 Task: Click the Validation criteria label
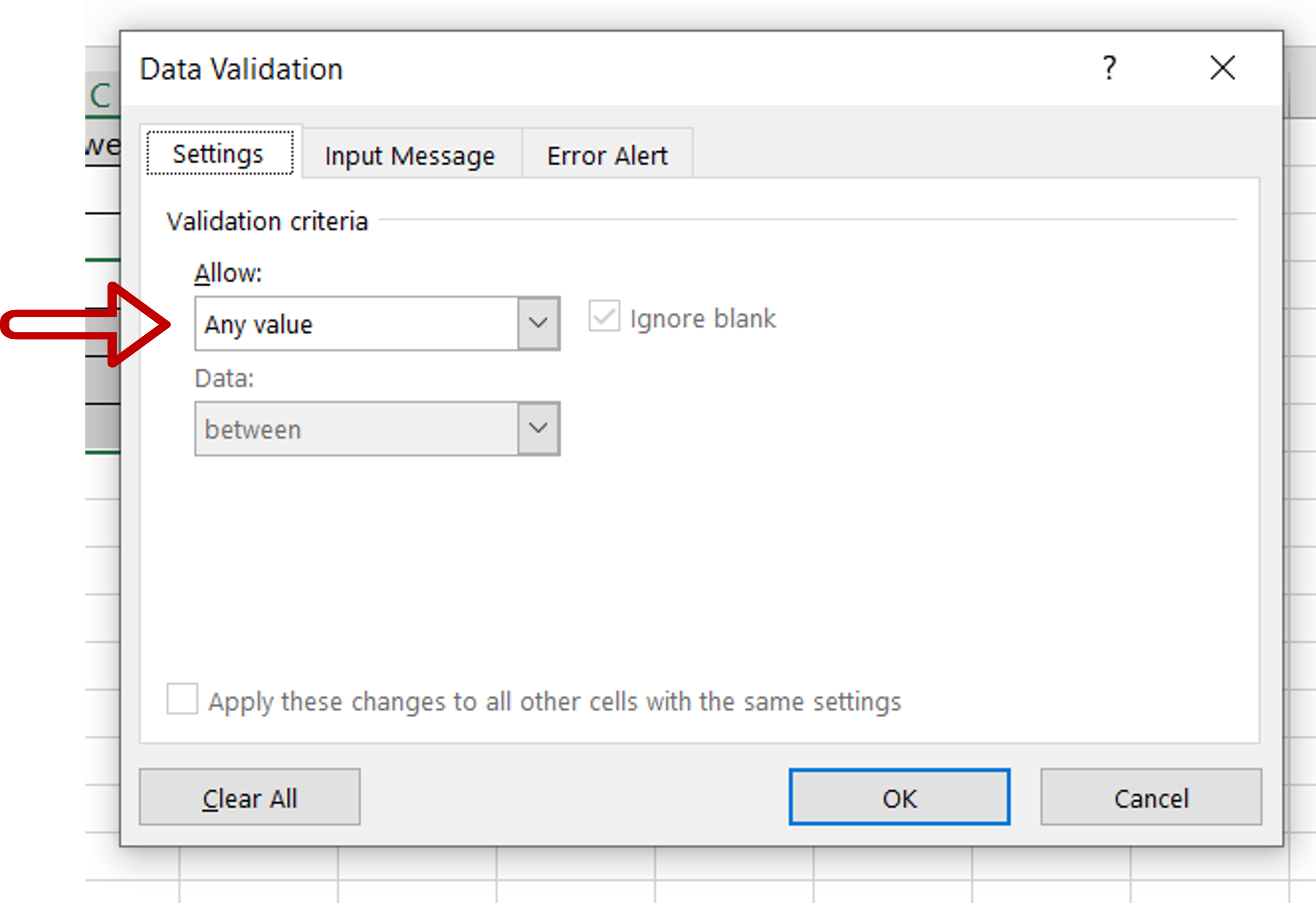267,222
